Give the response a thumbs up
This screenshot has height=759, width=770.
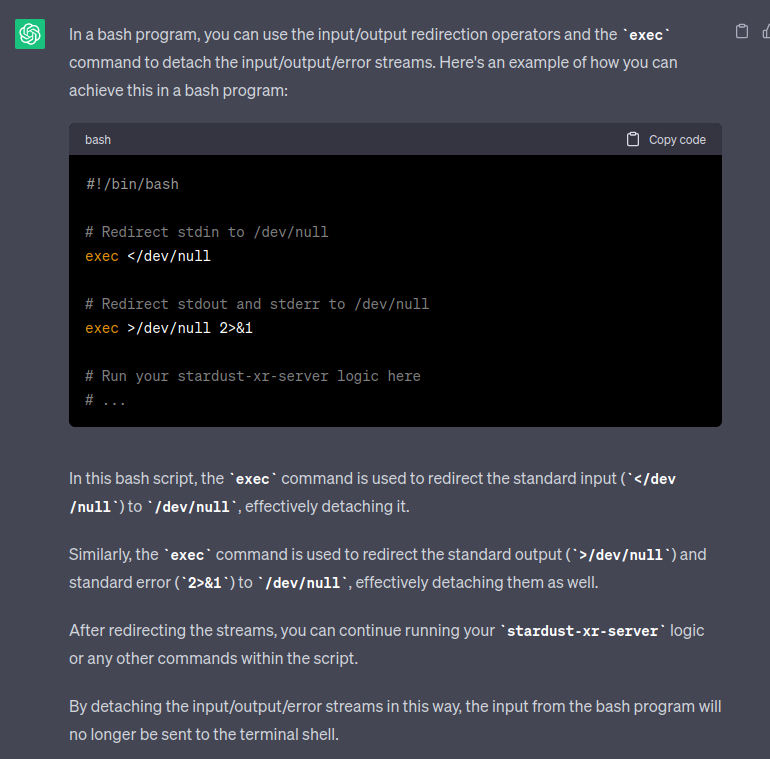coord(765,31)
